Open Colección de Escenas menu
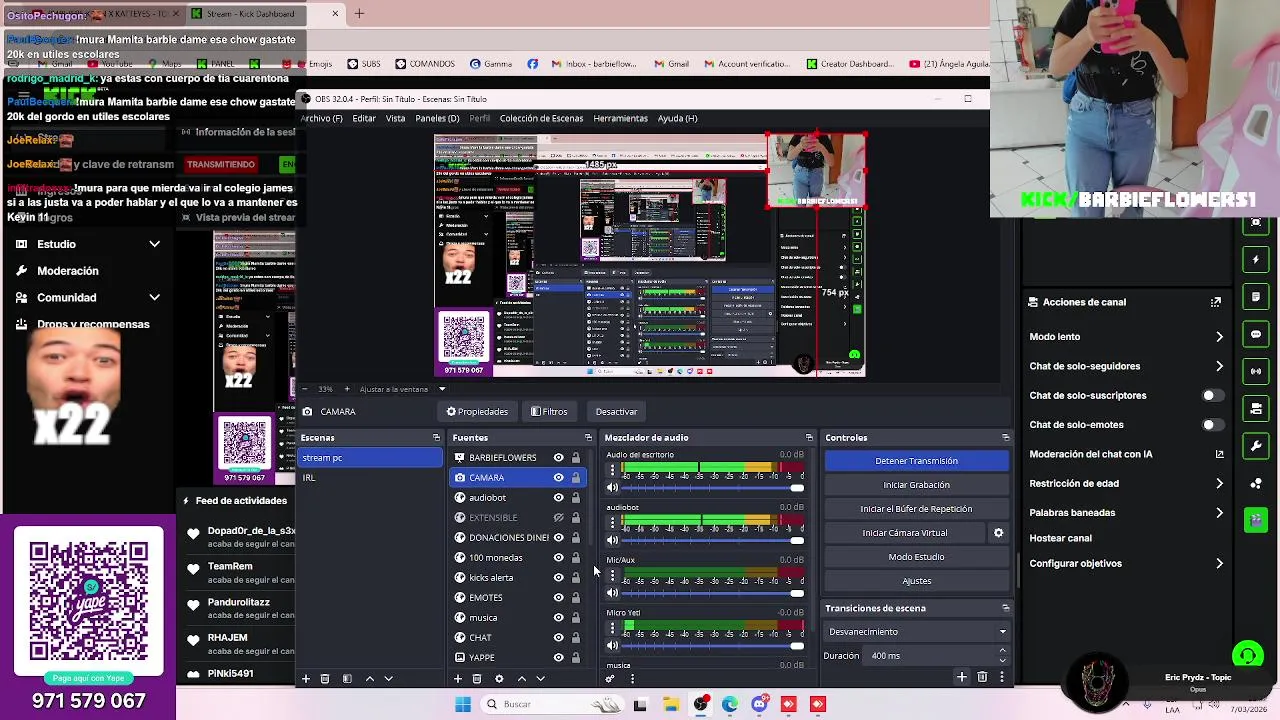1280x720 pixels. point(541,118)
